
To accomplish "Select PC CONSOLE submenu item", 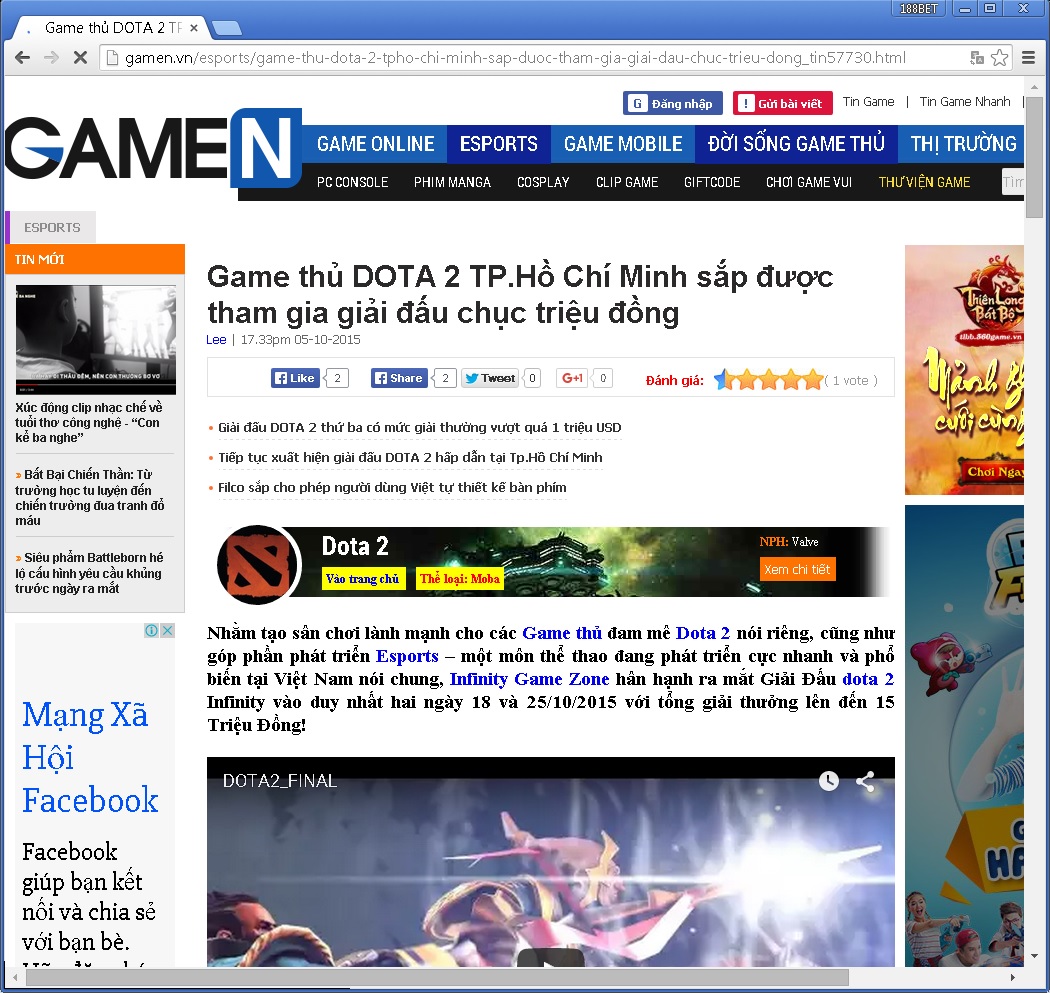I will 352,182.
